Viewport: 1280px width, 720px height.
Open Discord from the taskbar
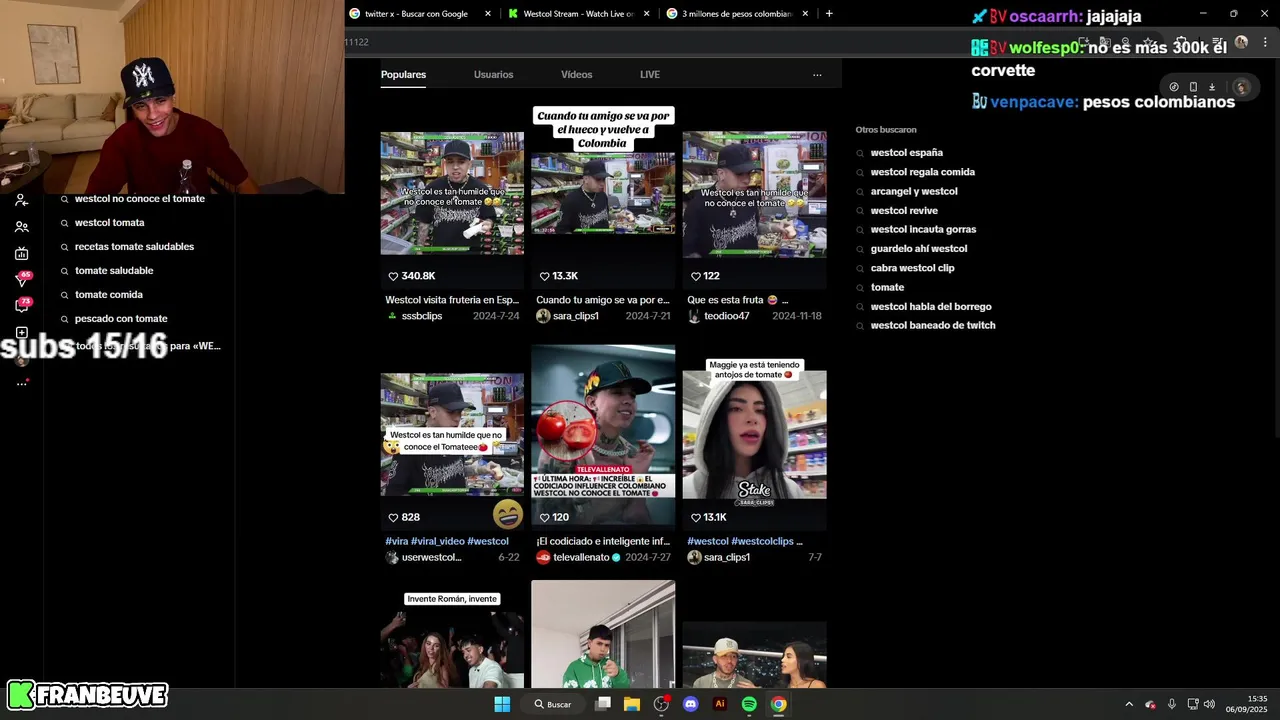tap(690, 704)
